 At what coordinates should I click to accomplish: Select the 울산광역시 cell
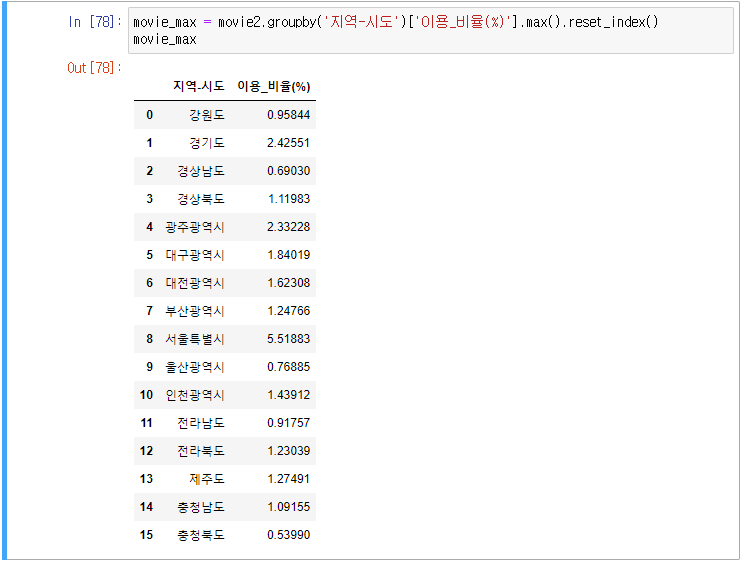(195, 367)
